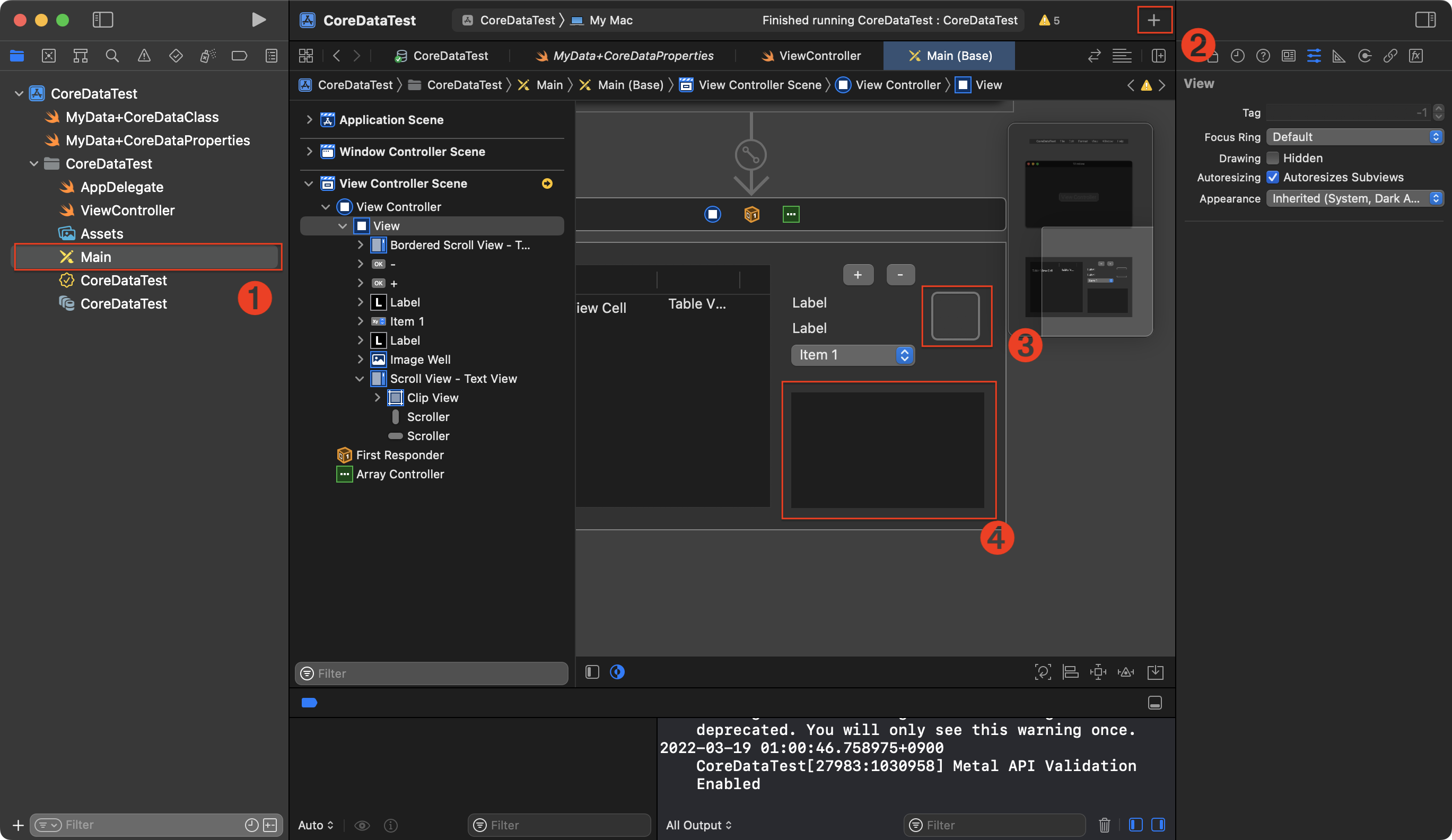The height and width of the screenshot is (840, 1452).
Task: Show the Size inspector ruler icon
Action: click(1339, 56)
